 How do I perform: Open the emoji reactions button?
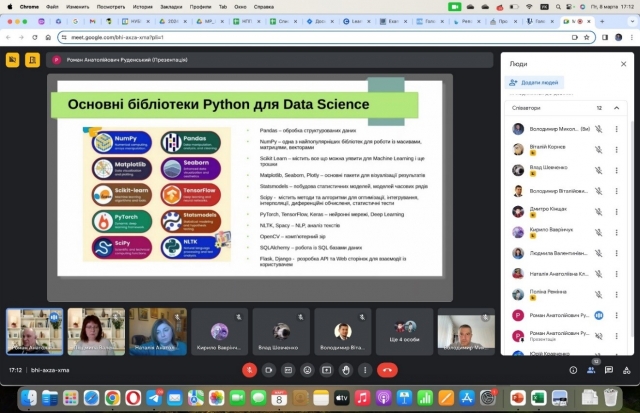point(308,369)
